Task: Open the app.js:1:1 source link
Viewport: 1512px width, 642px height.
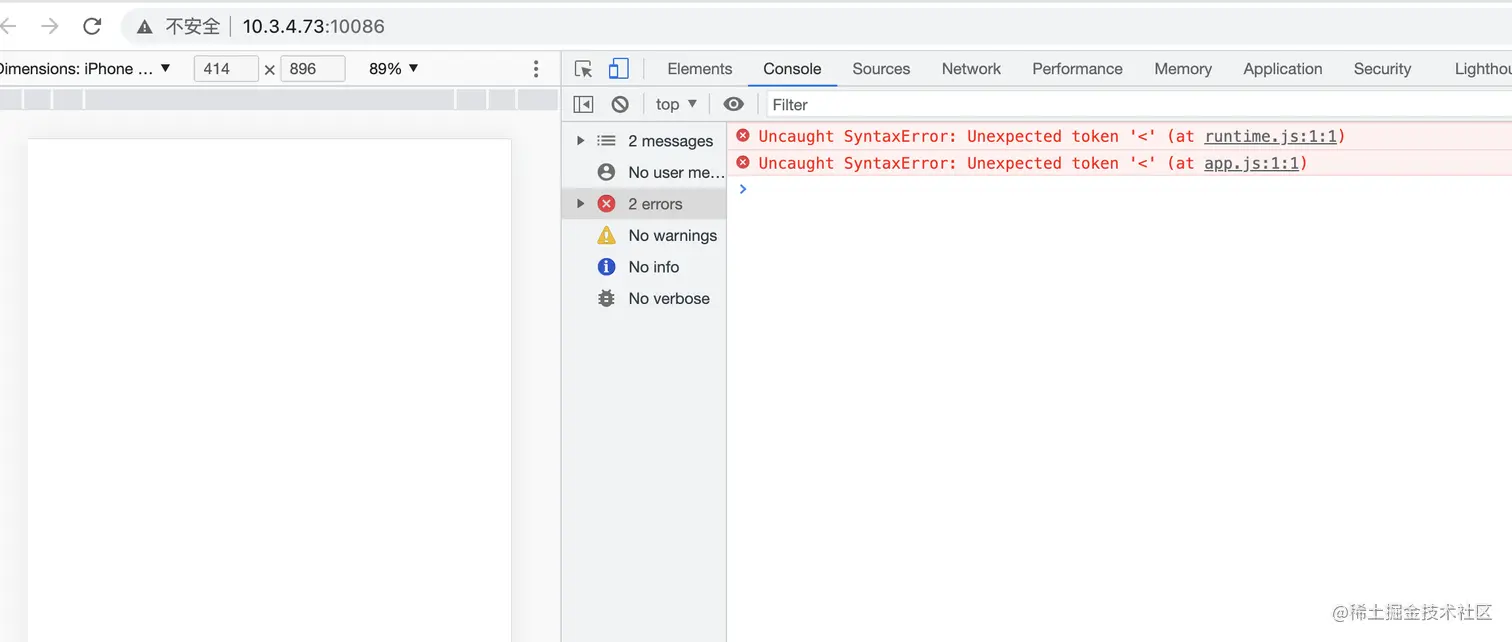Action: pyautogui.click(x=1251, y=164)
